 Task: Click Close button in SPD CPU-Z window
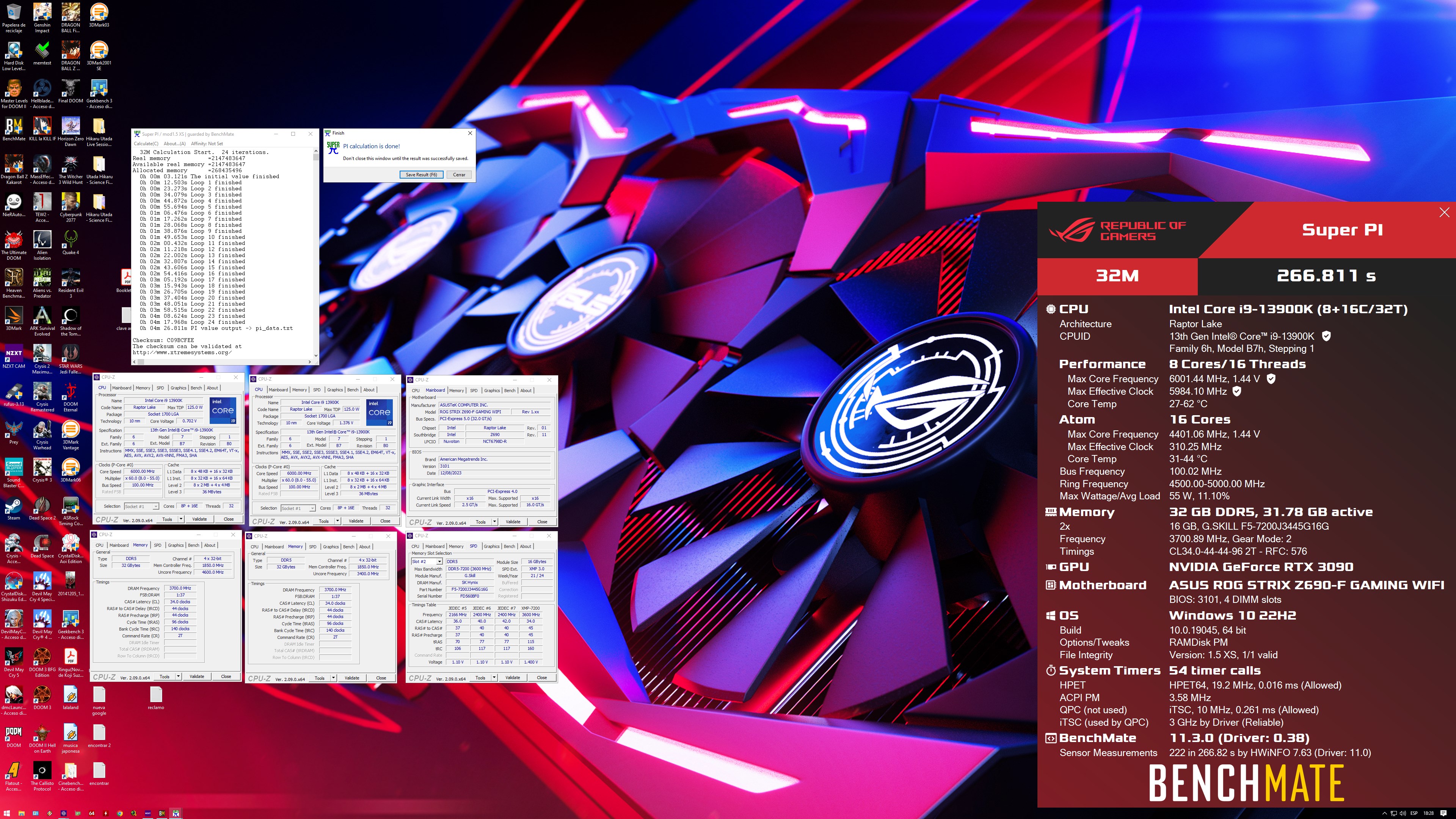[x=541, y=677]
